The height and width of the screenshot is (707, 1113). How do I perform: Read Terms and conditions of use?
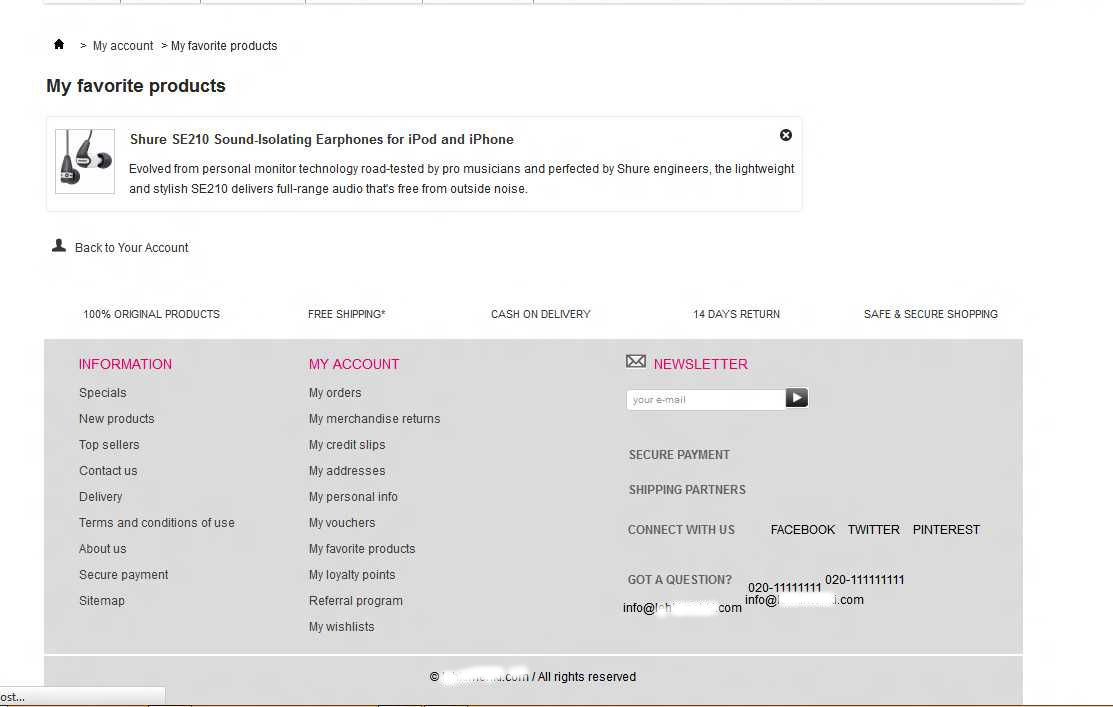(156, 523)
